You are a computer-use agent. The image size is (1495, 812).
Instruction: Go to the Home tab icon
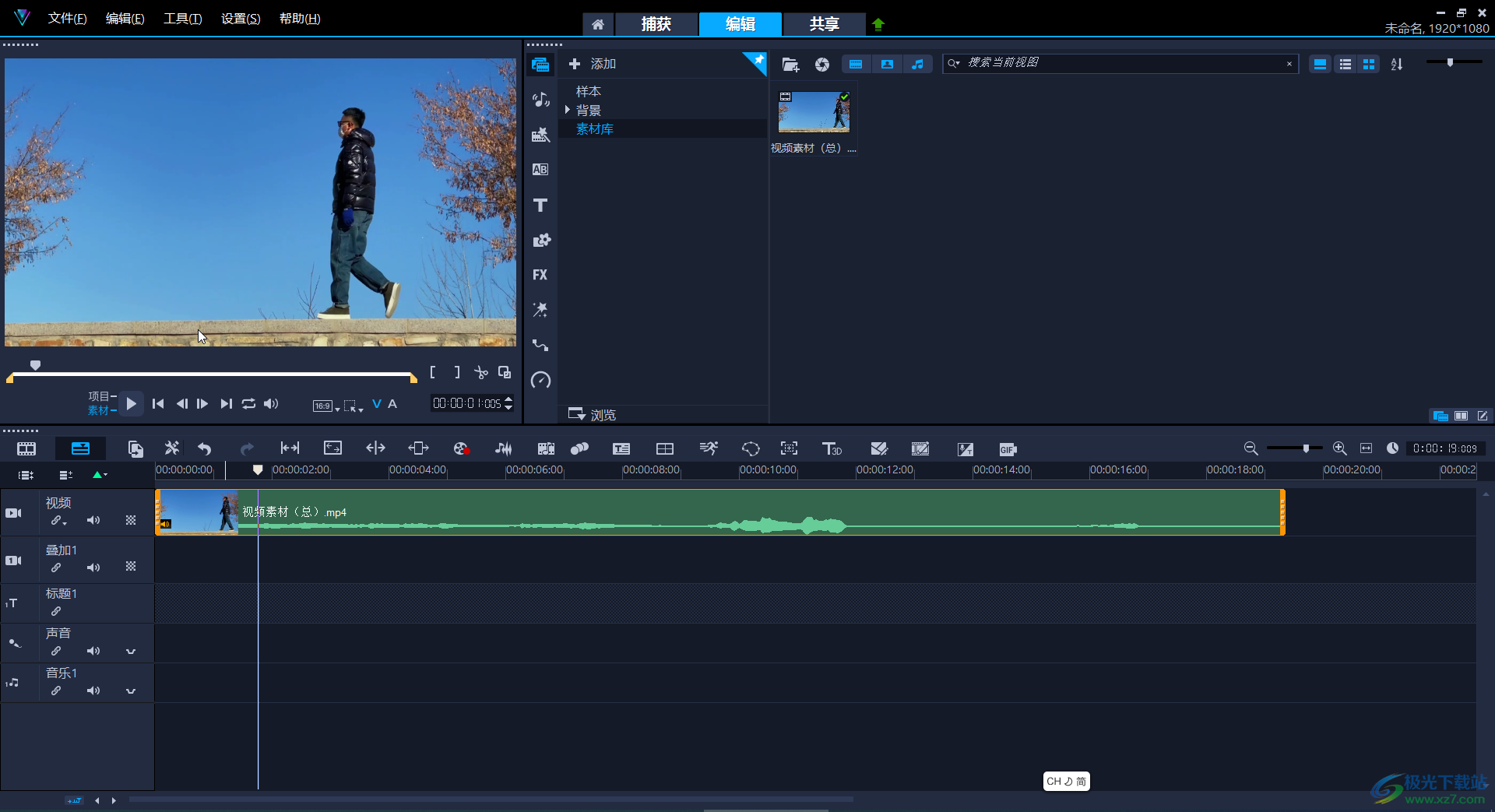coord(598,24)
